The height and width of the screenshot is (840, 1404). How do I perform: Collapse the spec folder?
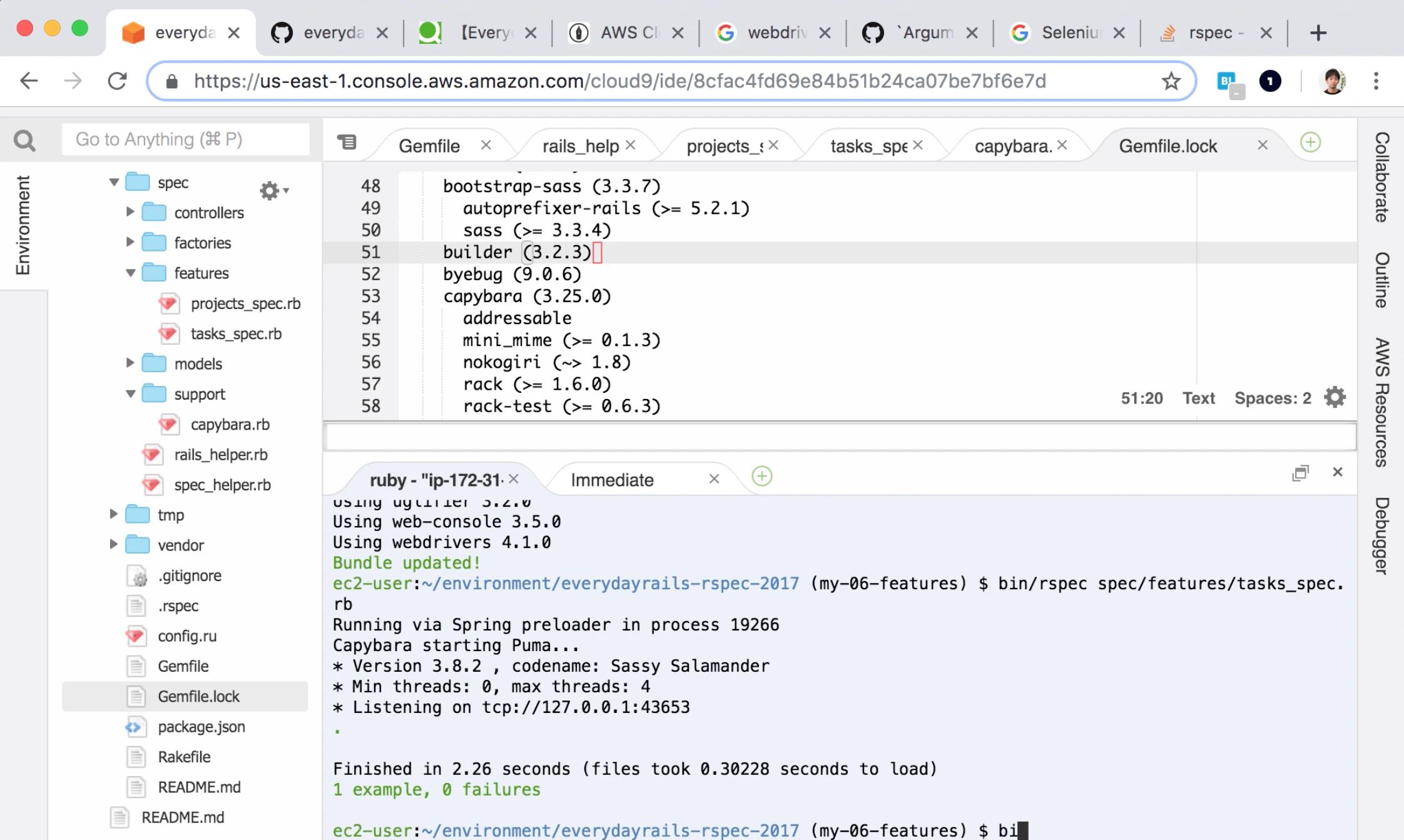[x=114, y=183]
